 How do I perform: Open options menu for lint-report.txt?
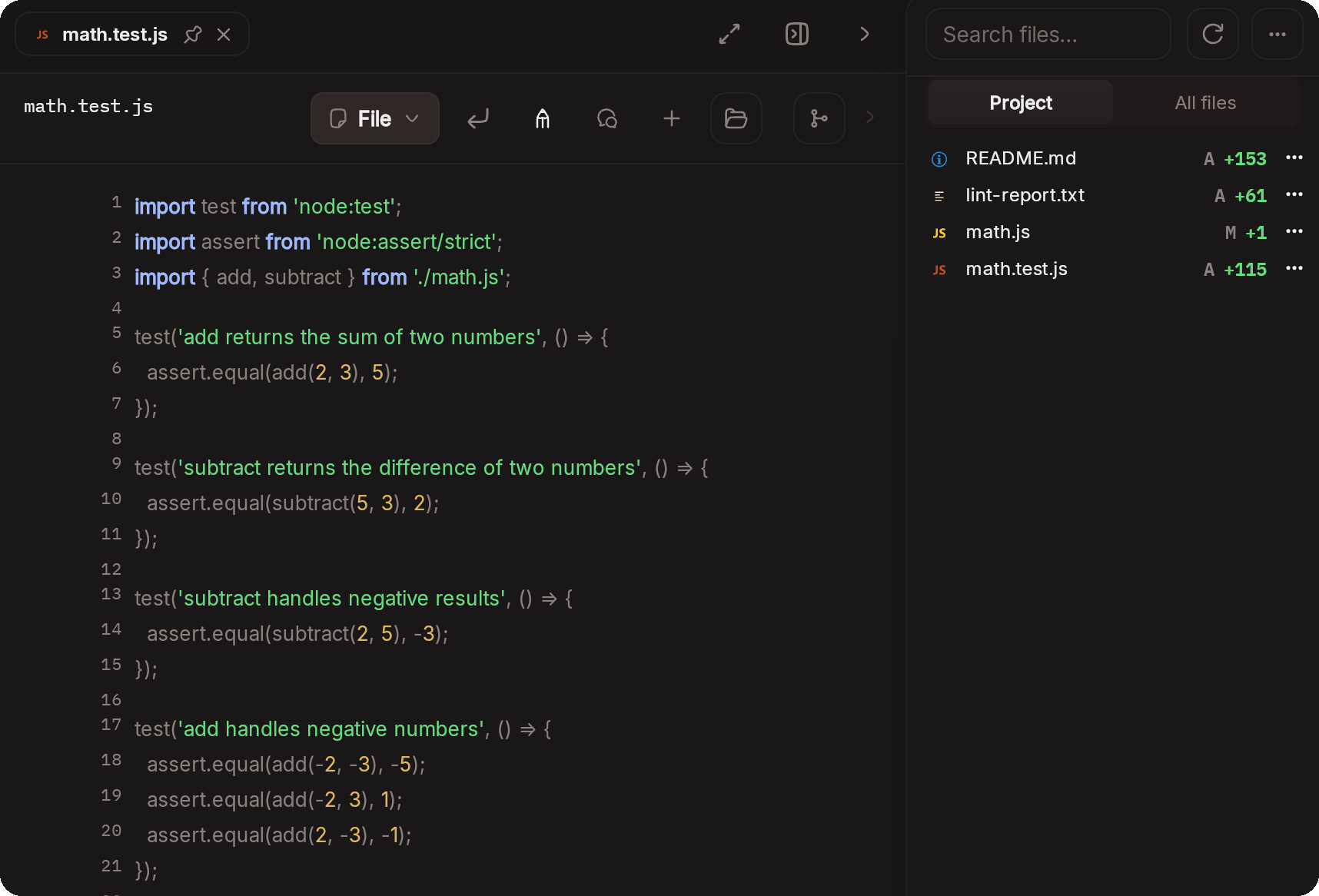(1294, 194)
